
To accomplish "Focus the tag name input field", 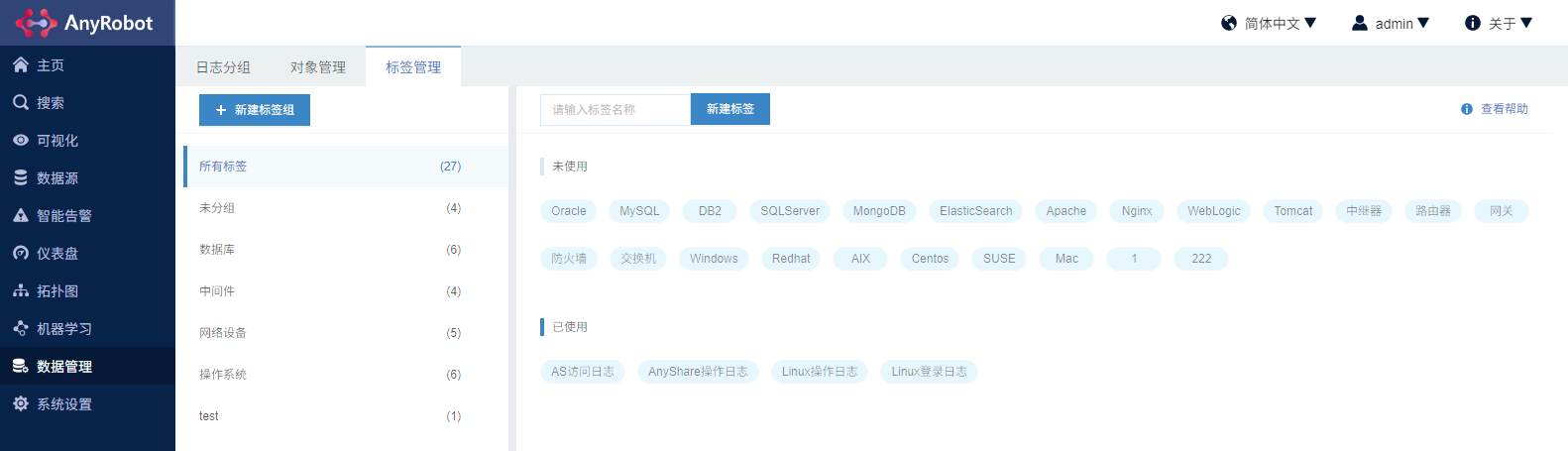I will 615,110.
